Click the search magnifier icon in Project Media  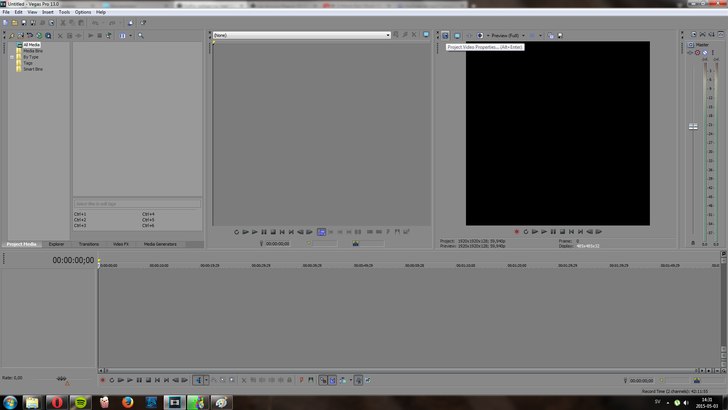pos(141,35)
